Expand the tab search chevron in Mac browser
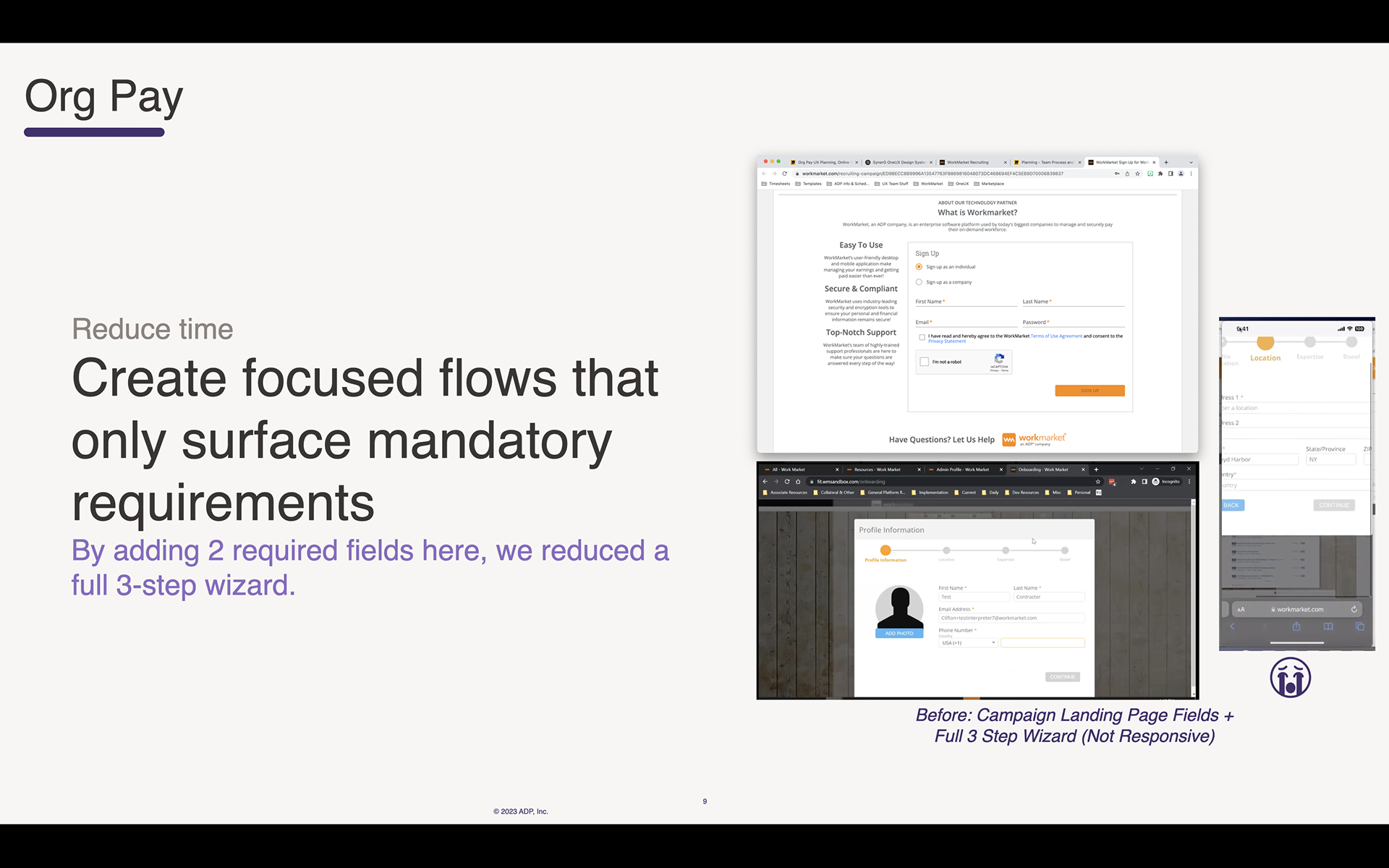This screenshot has height=868, width=1389. [x=1191, y=162]
